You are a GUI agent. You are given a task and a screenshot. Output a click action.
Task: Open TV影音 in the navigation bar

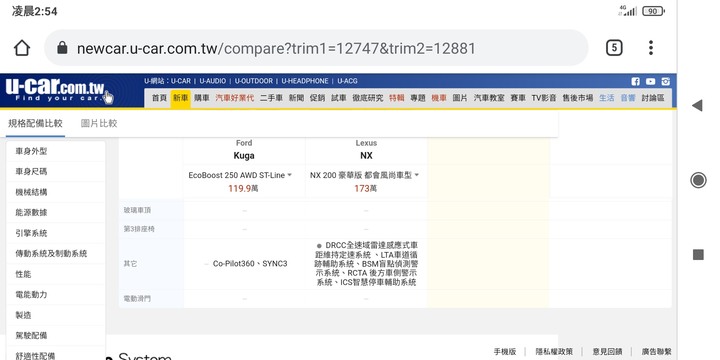pyautogui.click(x=544, y=98)
